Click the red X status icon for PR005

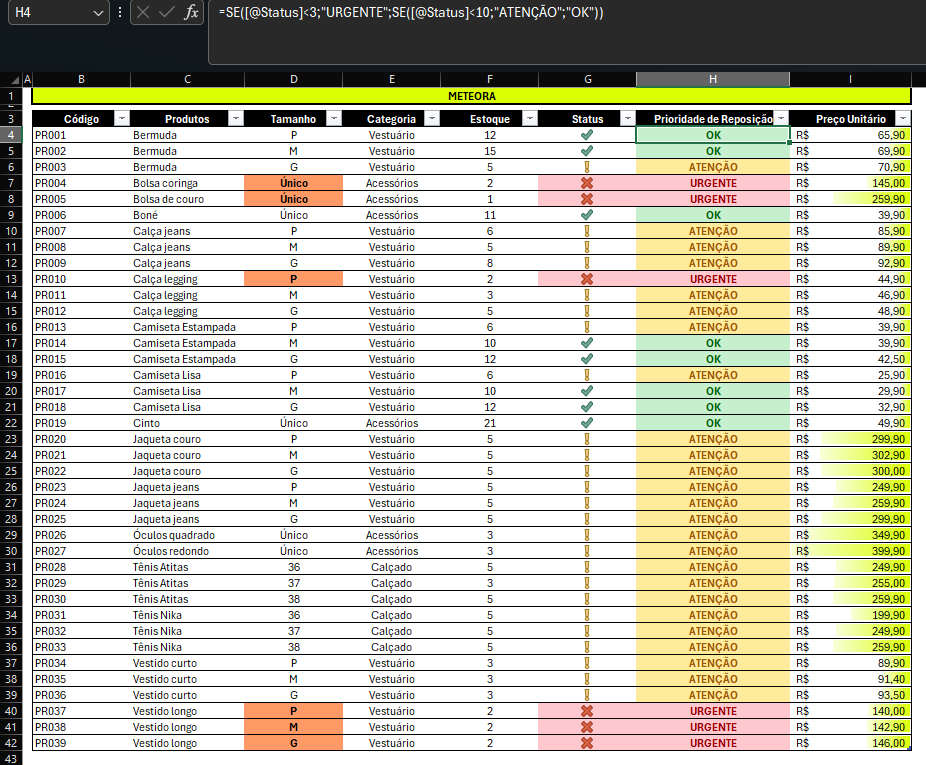pyautogui.click(x=587, y=199)
